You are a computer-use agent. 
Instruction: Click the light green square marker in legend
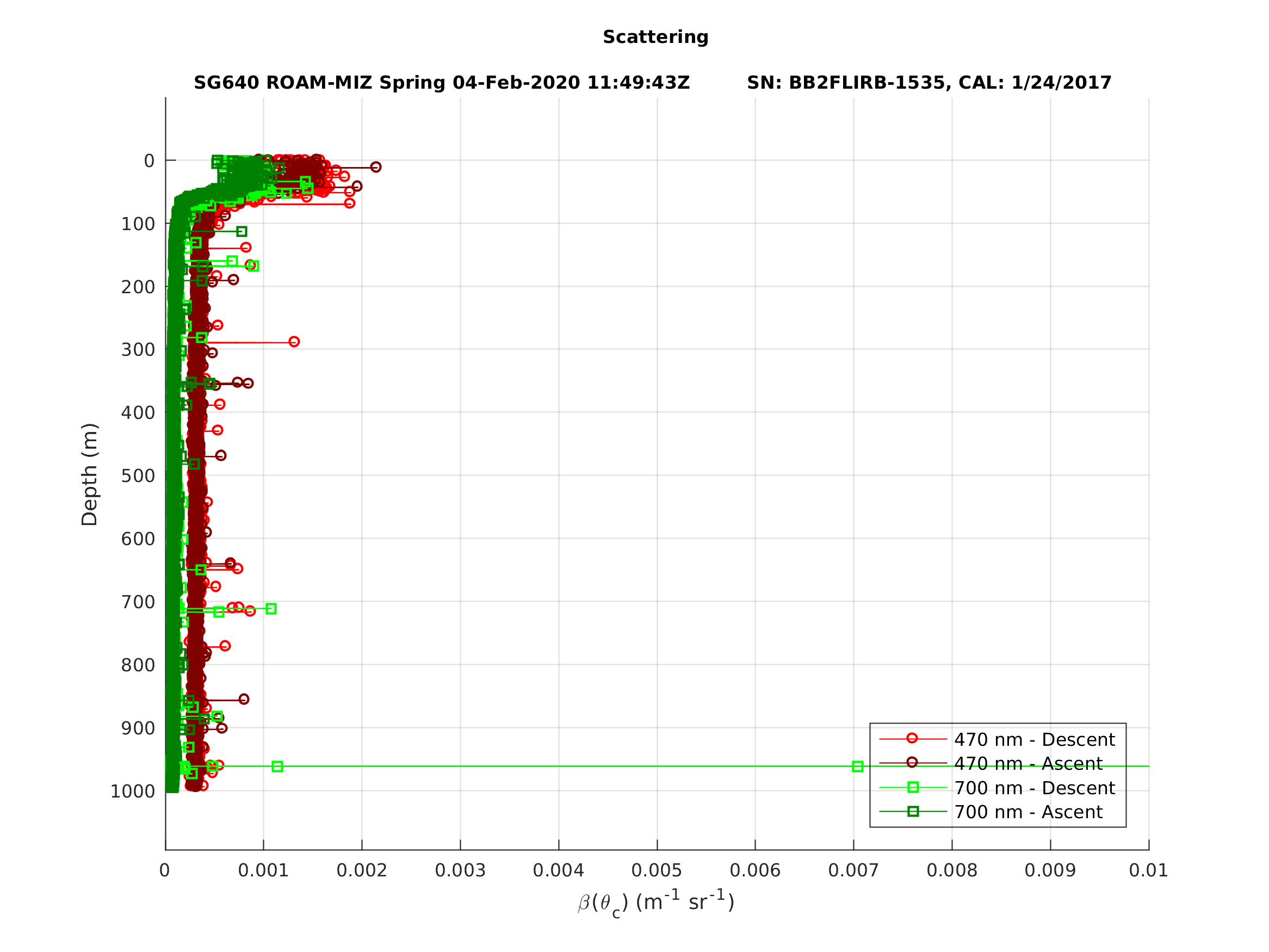[913, 787]
